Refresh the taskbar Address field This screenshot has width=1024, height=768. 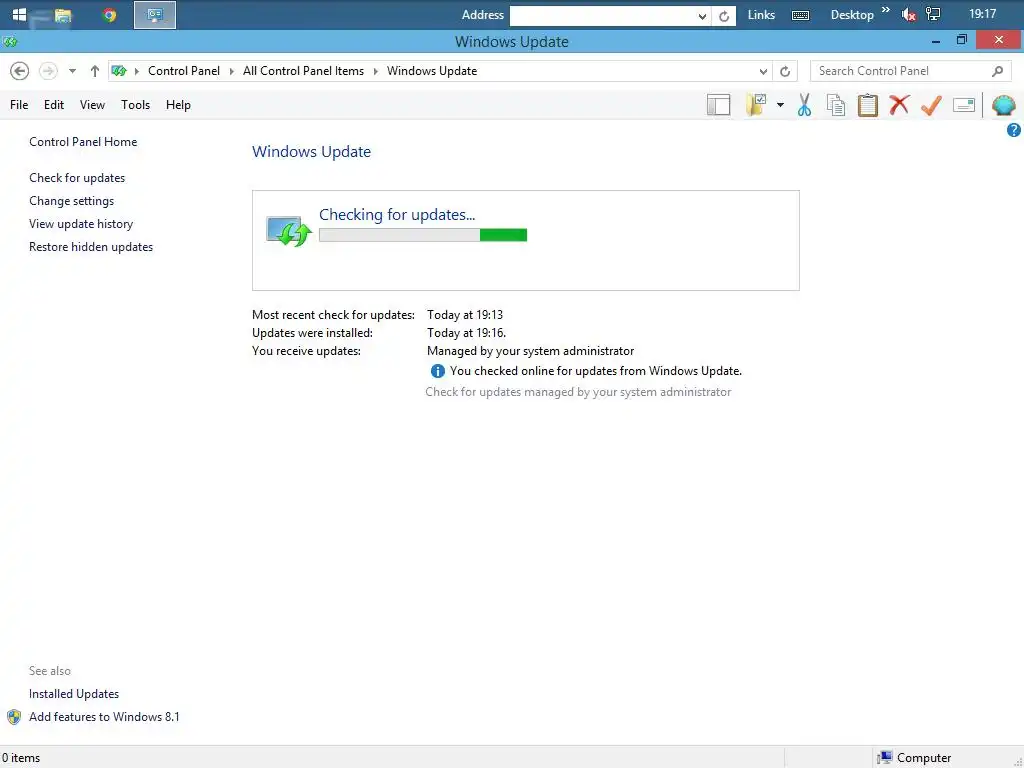tap(724, 16)
